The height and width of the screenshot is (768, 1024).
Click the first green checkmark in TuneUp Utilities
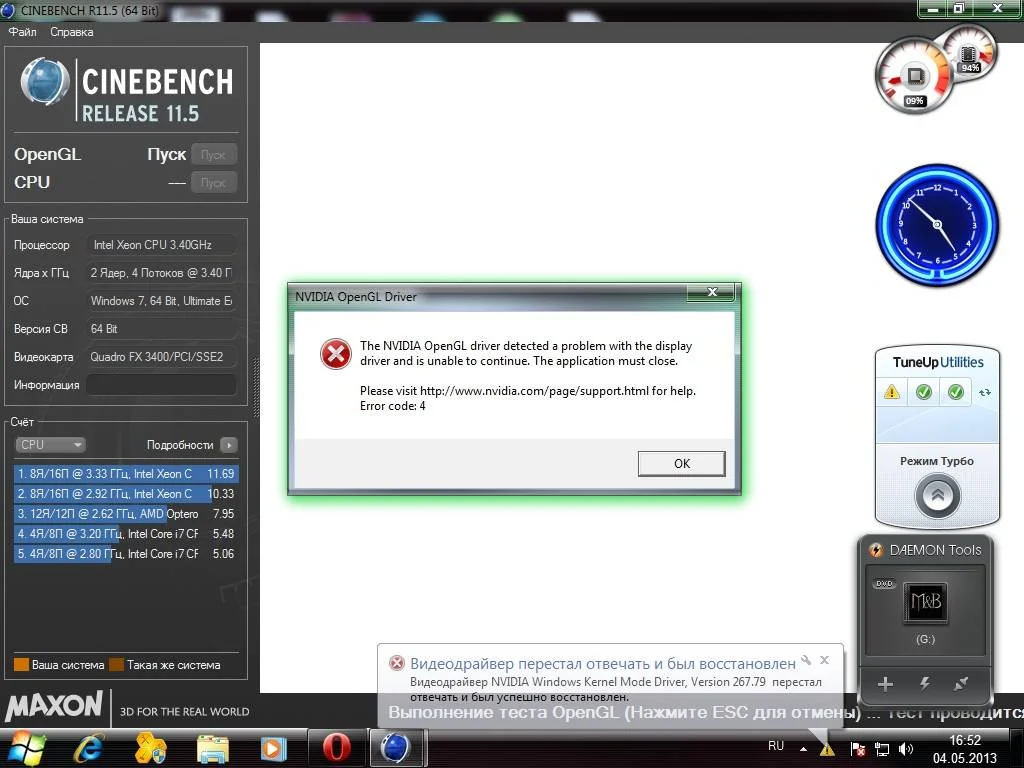pyautogui.click(x=923, y=392)
